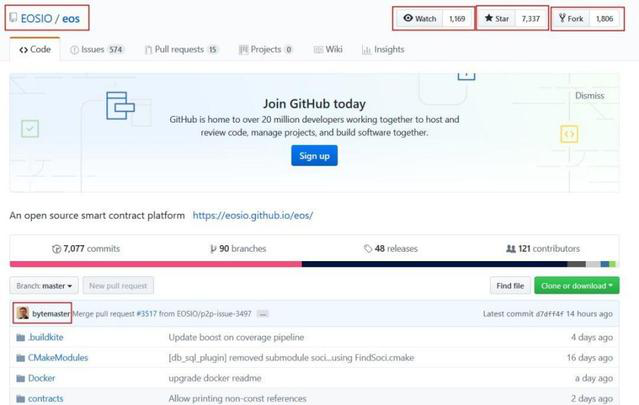Click the code brackets icon on Code tab
Screen dimensions: 639x405
click(24, 50)
